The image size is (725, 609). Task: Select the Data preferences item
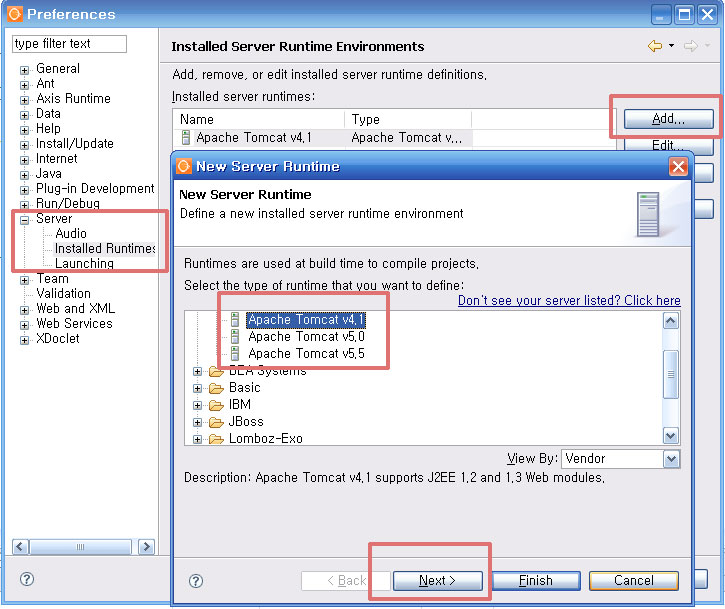[x=49, y=113]
